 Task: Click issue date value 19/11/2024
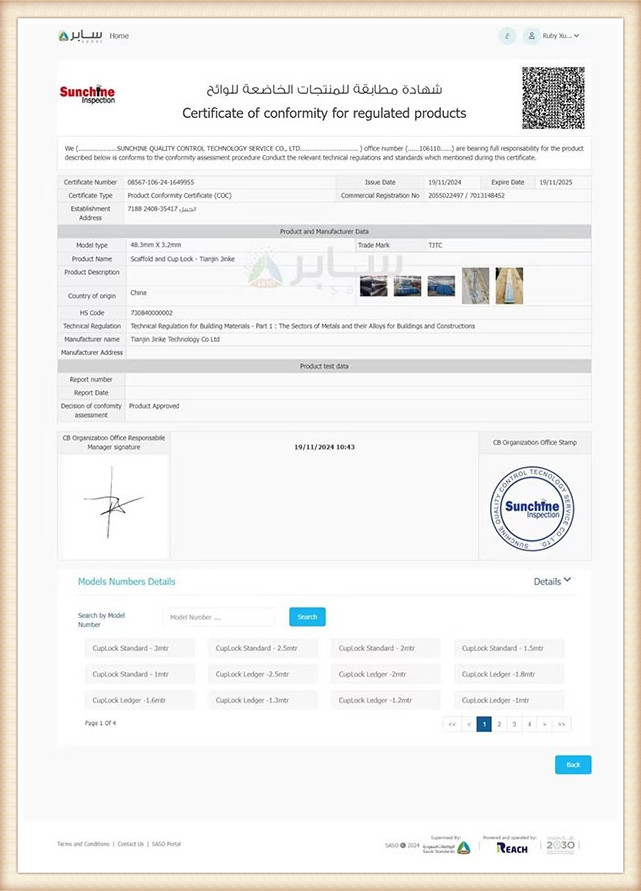pyautogui.click(x=445, y=182)
